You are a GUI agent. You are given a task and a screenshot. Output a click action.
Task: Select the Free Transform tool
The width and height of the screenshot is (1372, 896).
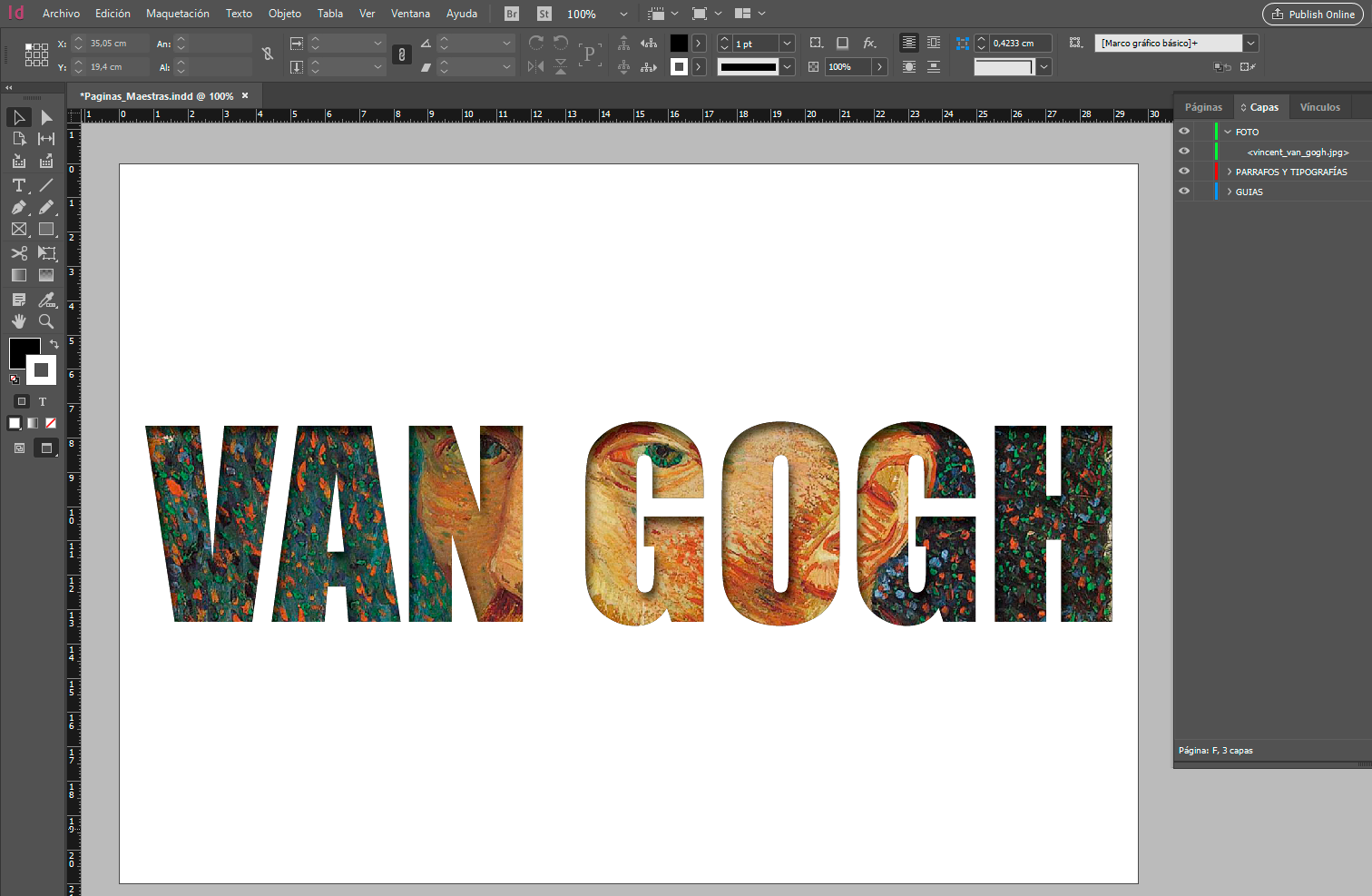pos(45,253)
